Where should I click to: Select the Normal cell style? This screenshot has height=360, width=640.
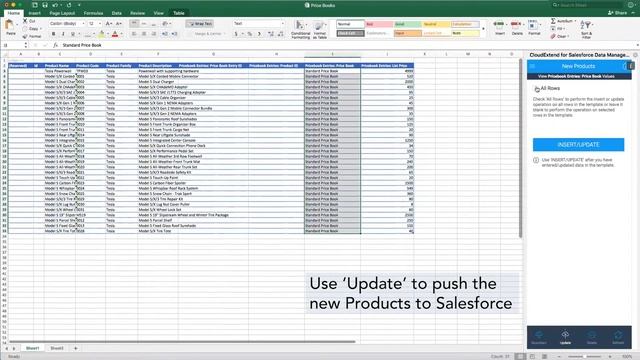350,24
